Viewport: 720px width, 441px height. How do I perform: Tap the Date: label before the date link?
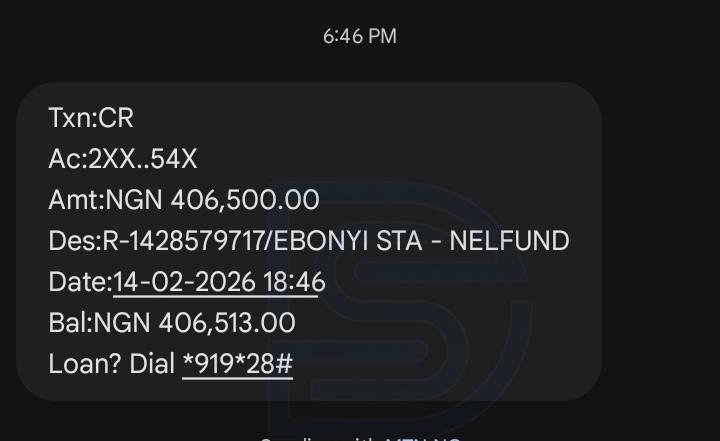(80, 282)
